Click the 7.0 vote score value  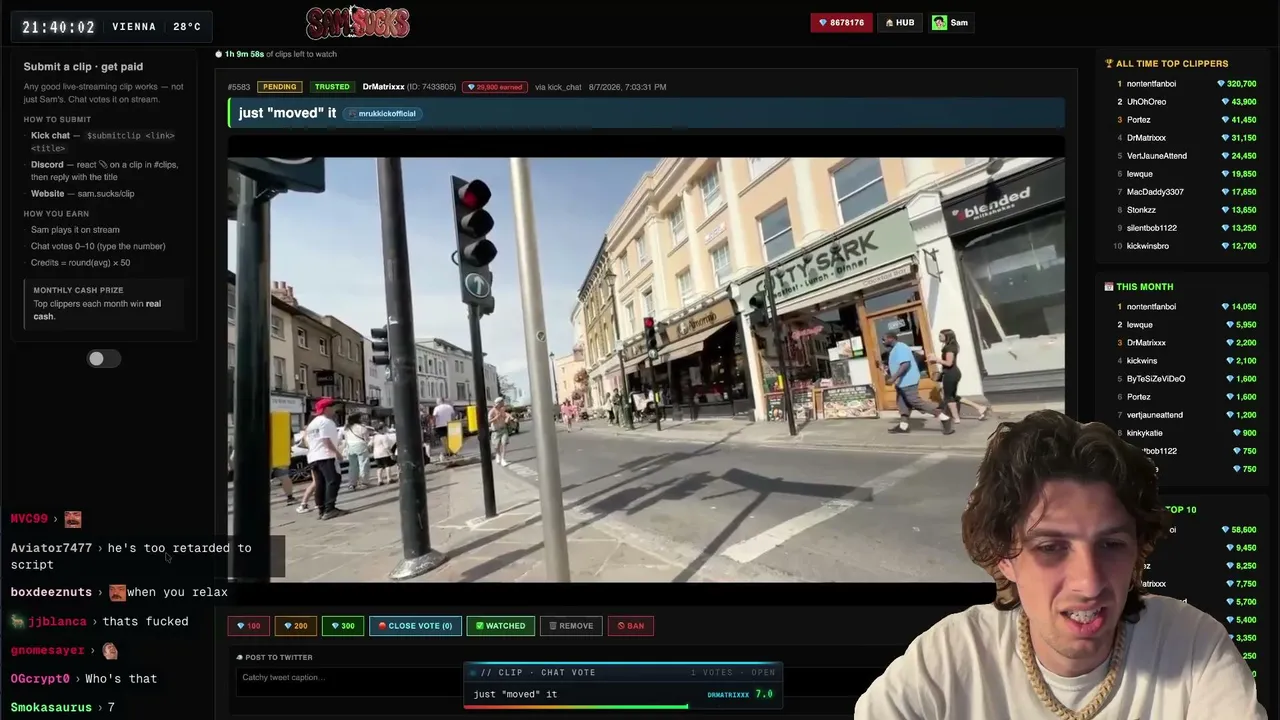click(x=764, y=694)
